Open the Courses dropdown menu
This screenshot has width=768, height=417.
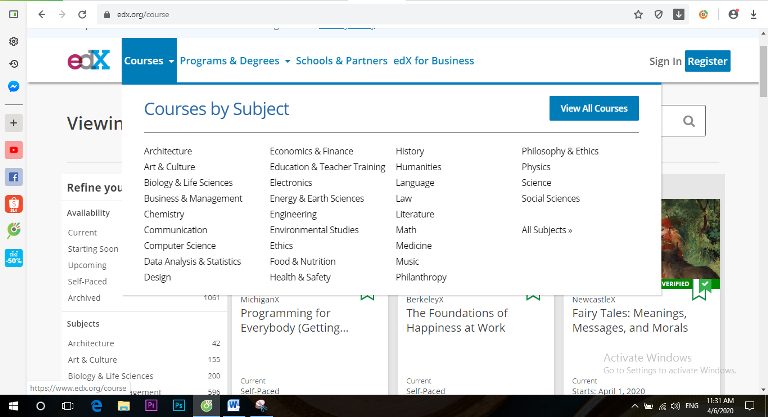[x=149, y=61]
